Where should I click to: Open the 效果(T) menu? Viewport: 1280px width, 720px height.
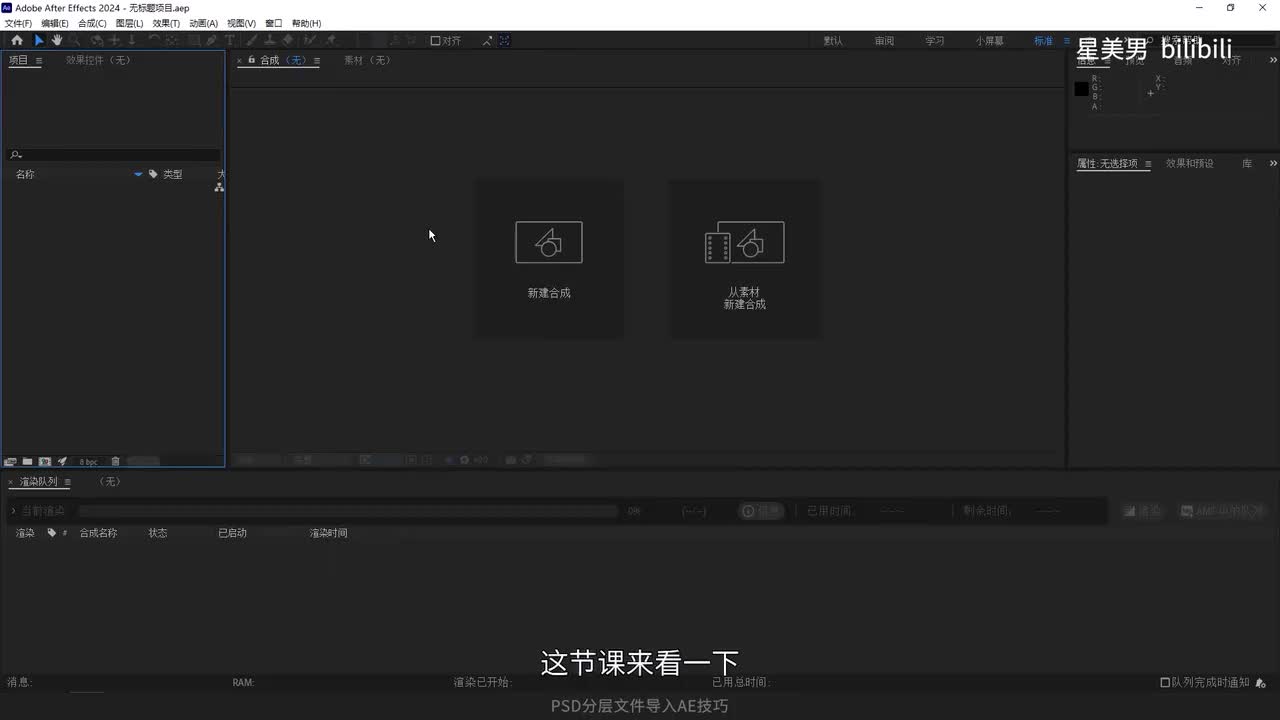166,23
